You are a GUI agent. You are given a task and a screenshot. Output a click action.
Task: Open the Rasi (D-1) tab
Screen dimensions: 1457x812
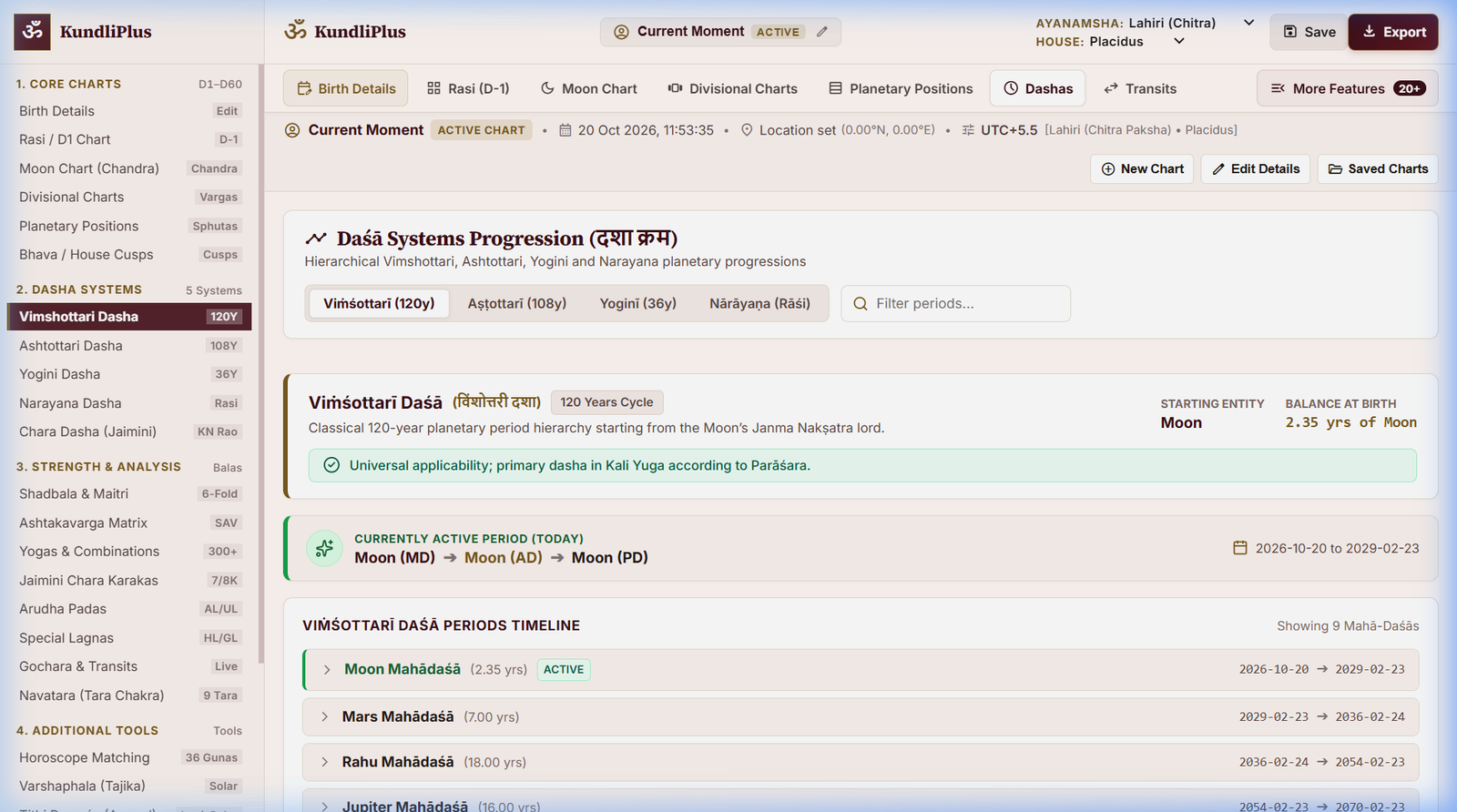point(468,88)
